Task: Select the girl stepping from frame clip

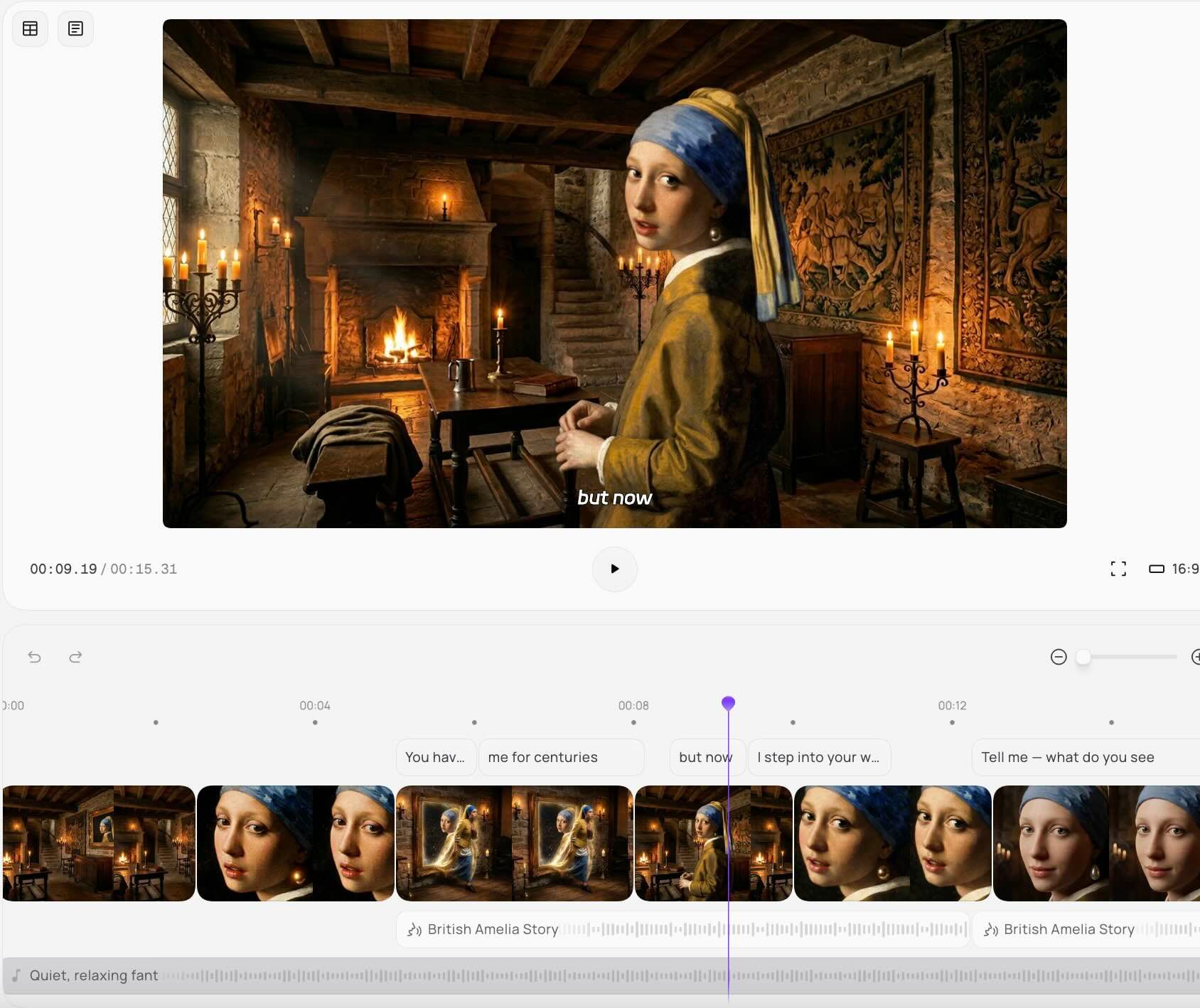Action: coord(513,843)
